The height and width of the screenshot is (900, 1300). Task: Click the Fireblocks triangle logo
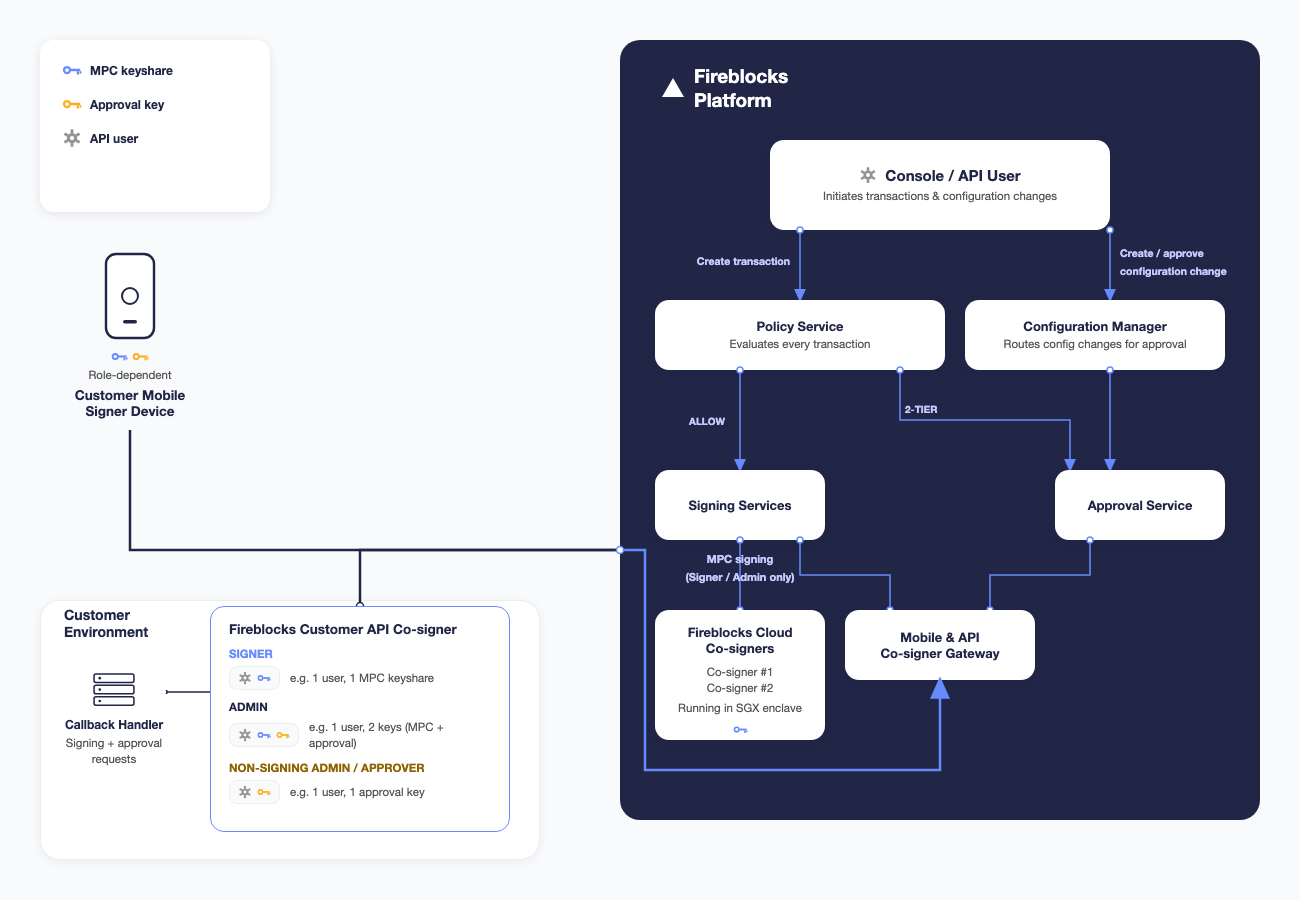(x=673, y=89)
